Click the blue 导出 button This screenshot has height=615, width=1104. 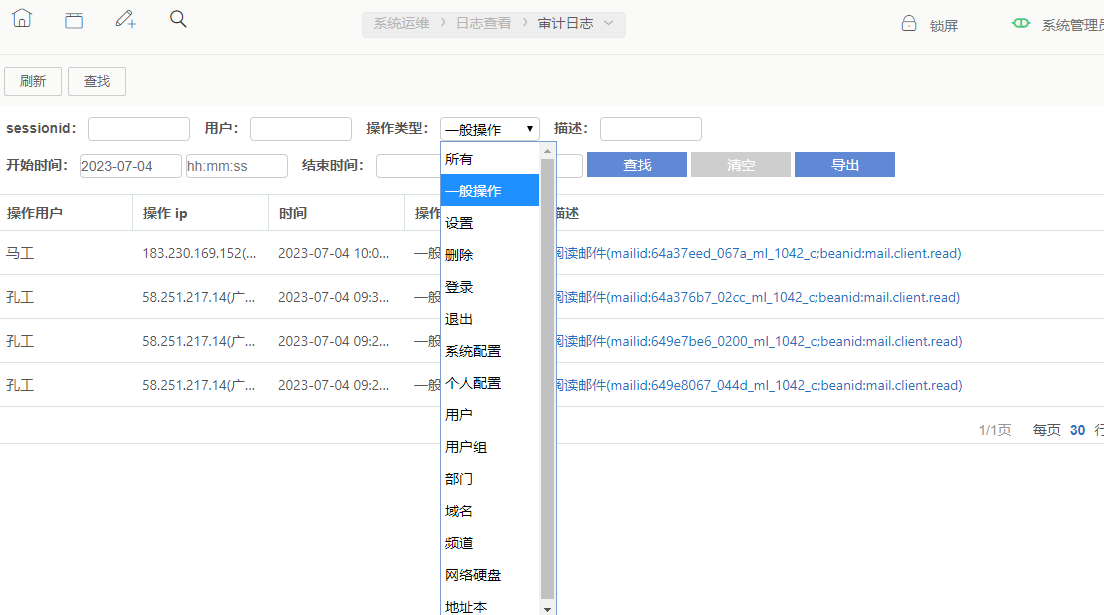pos(844,165)
